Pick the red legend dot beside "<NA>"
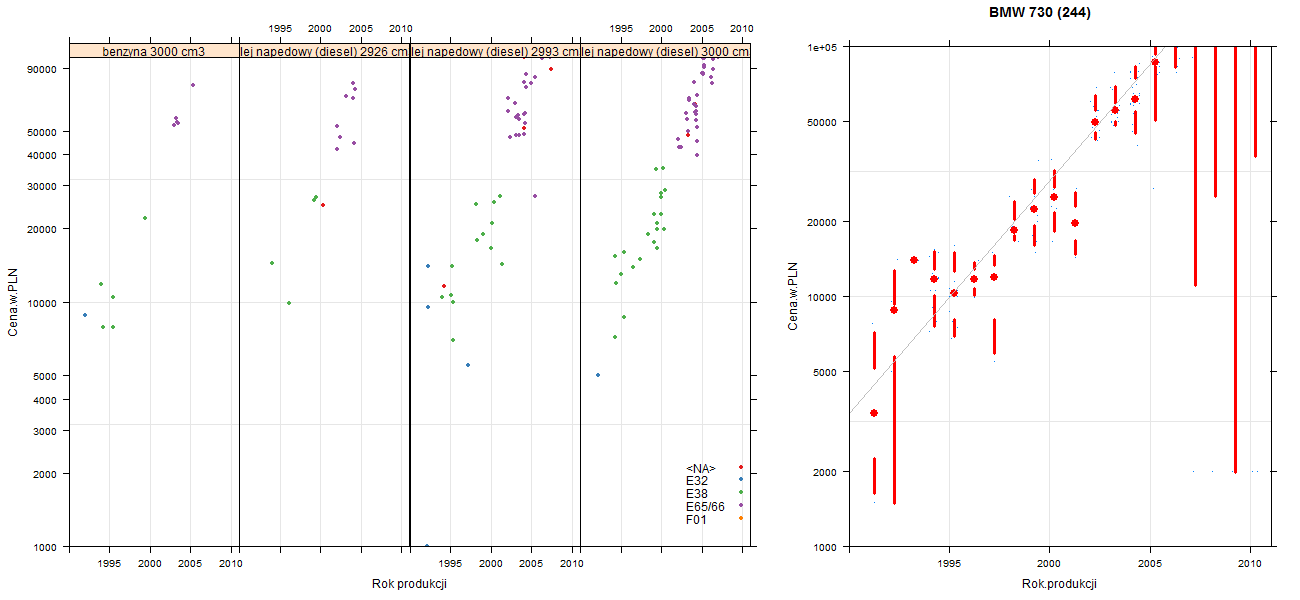The image size is (1300, 600). (741, 467)
